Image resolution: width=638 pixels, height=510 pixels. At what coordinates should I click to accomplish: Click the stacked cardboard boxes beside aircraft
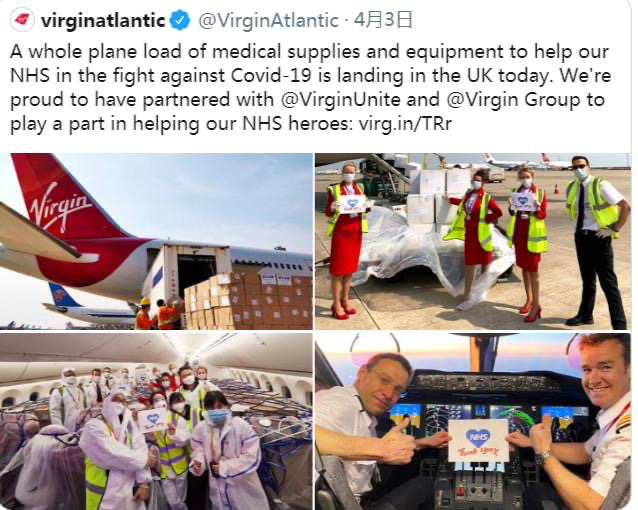pos(247,301)
